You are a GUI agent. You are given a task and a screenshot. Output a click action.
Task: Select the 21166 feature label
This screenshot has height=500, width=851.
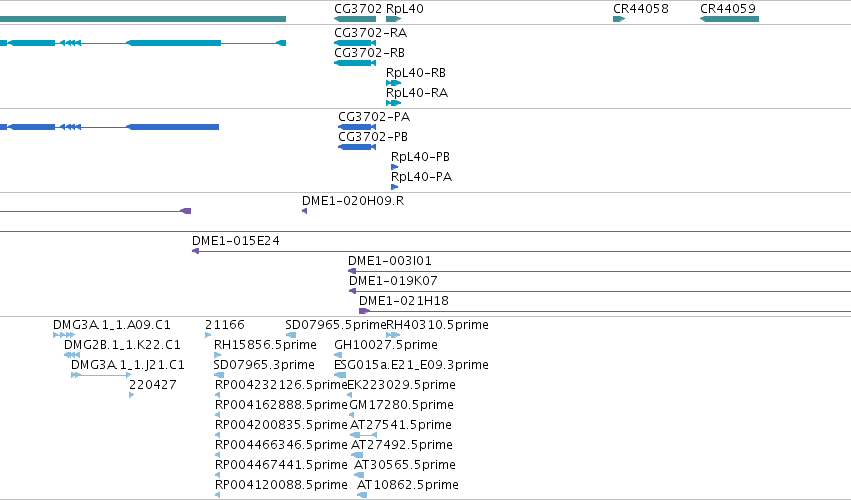click(x=225, y=325)
